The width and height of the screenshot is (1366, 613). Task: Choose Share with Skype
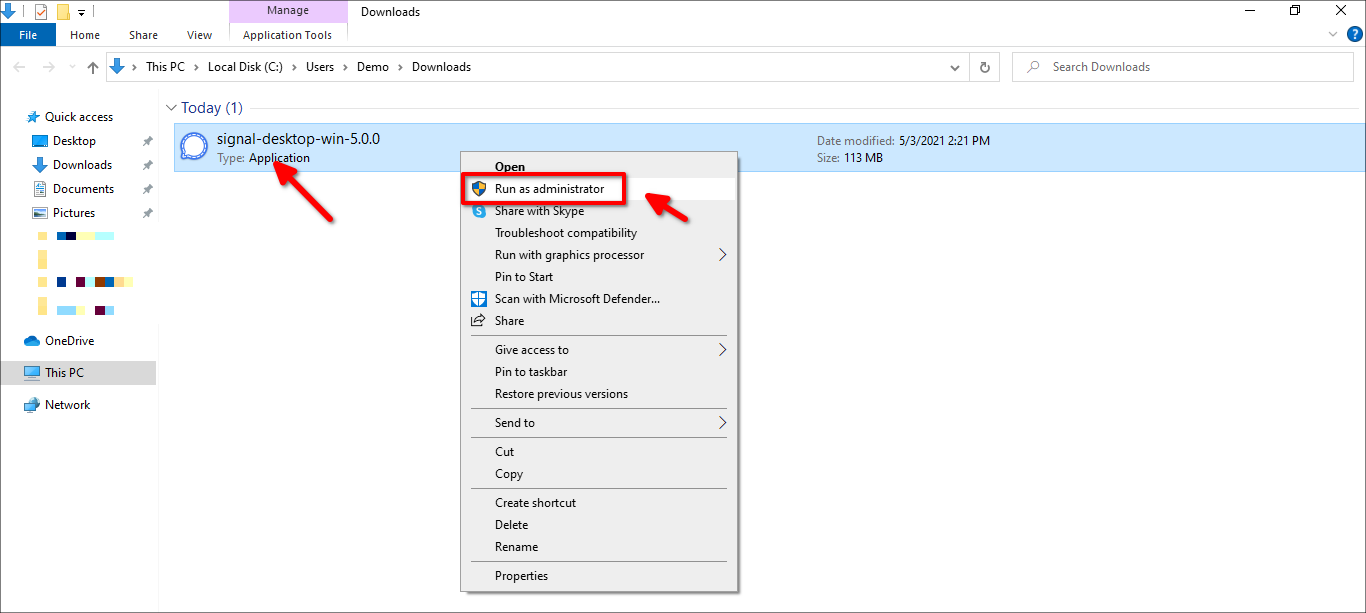click(599, 211)
